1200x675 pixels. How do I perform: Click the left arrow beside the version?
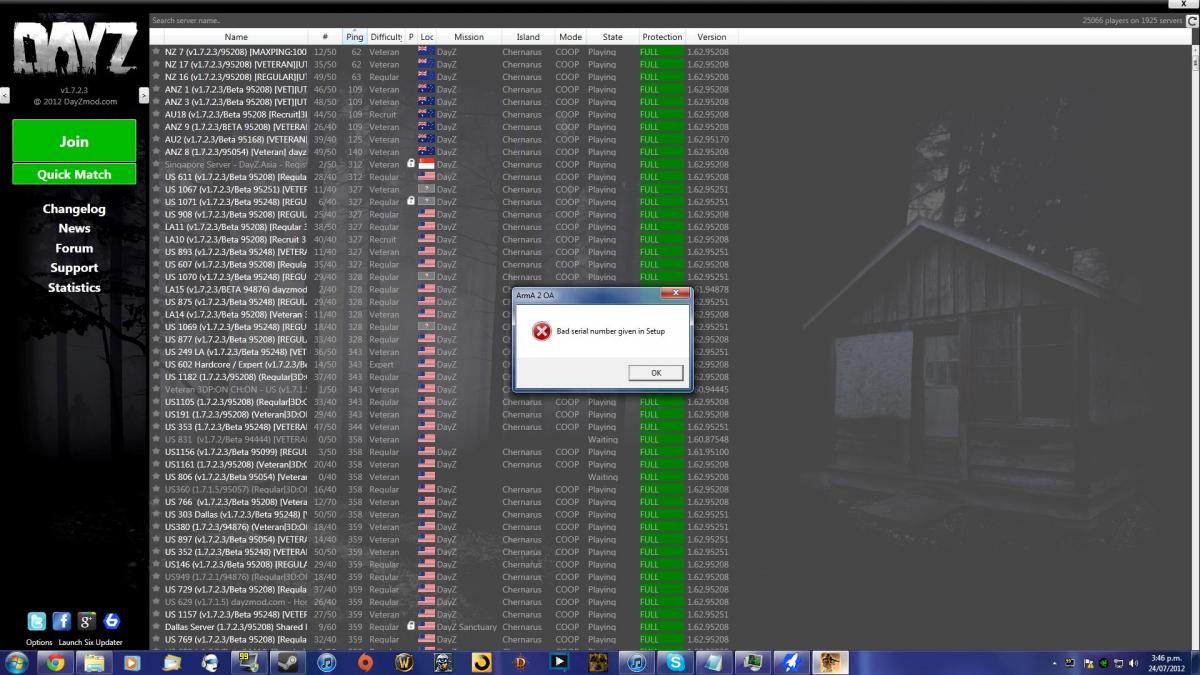5,95
